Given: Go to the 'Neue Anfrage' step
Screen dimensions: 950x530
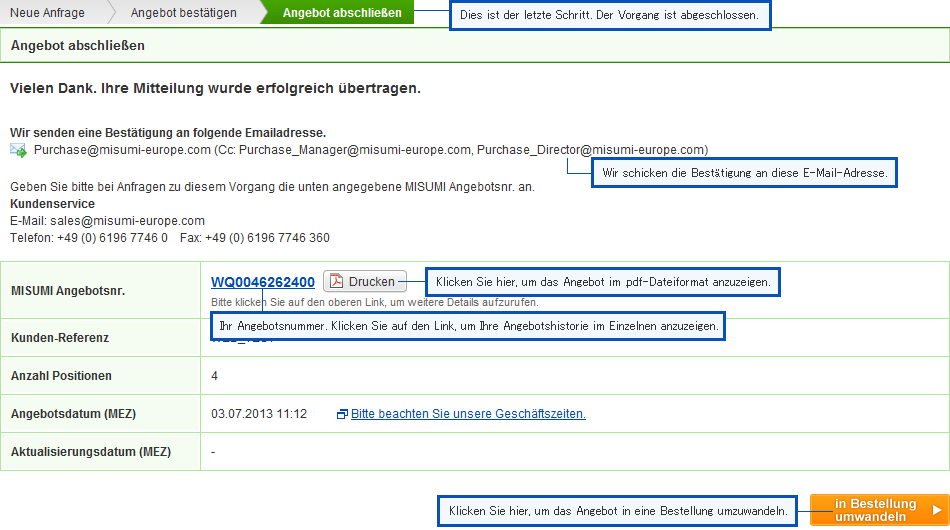Looking at the screenshot, I should [x=47, y=13].
